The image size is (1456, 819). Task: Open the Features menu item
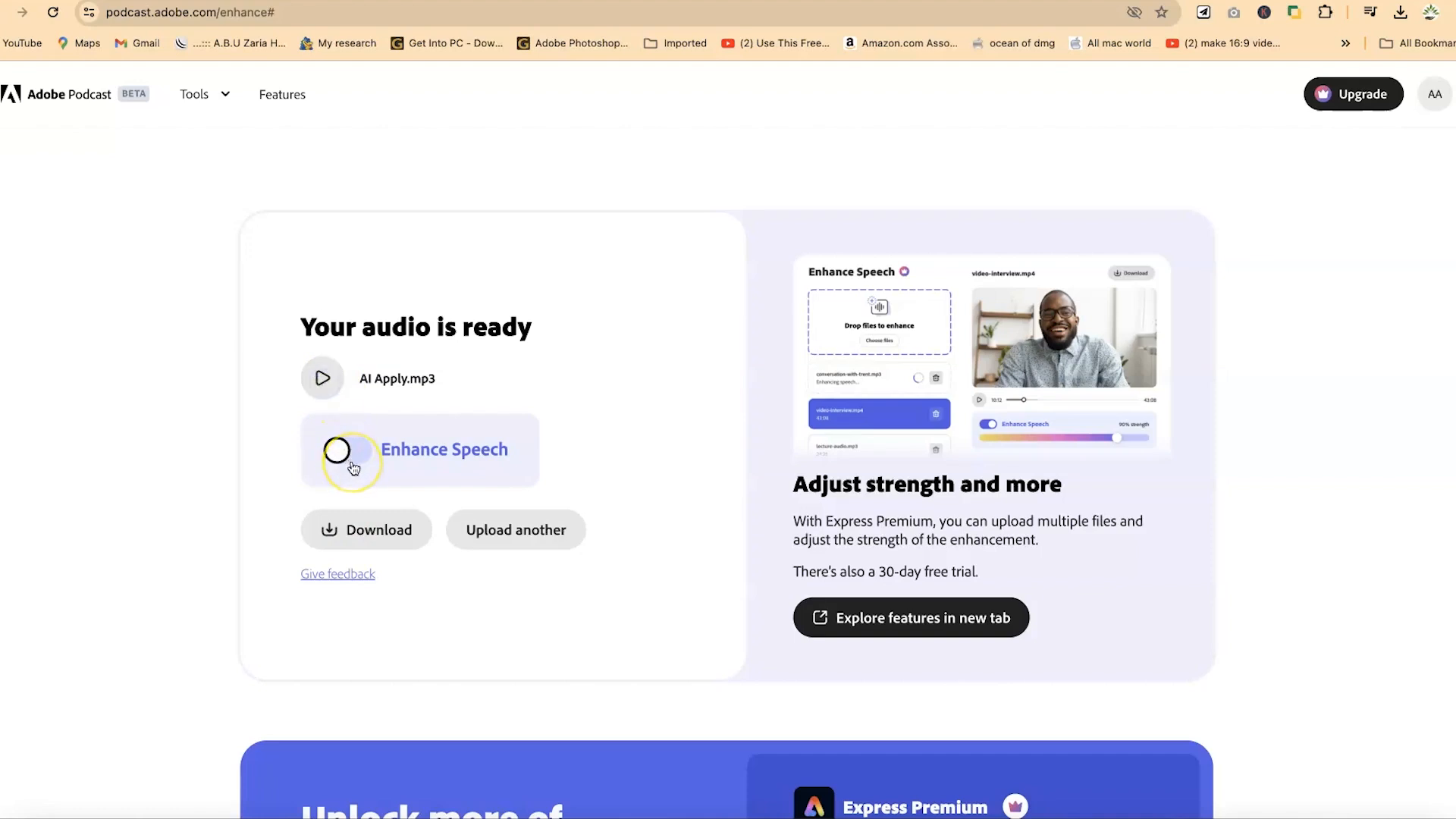[282, 94]
